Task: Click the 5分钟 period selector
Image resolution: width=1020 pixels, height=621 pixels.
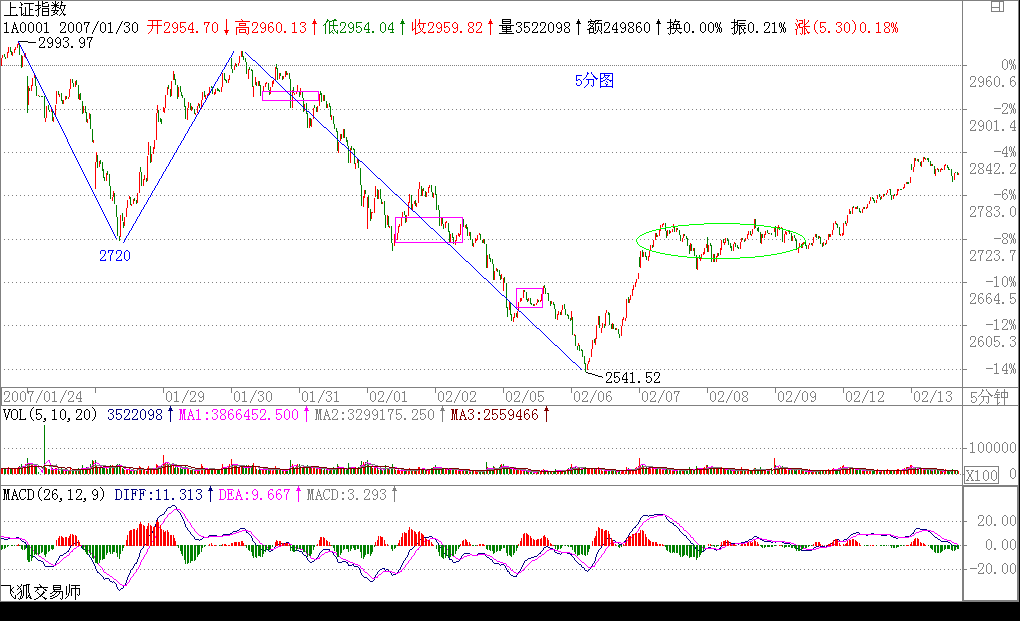Action: 988,396
